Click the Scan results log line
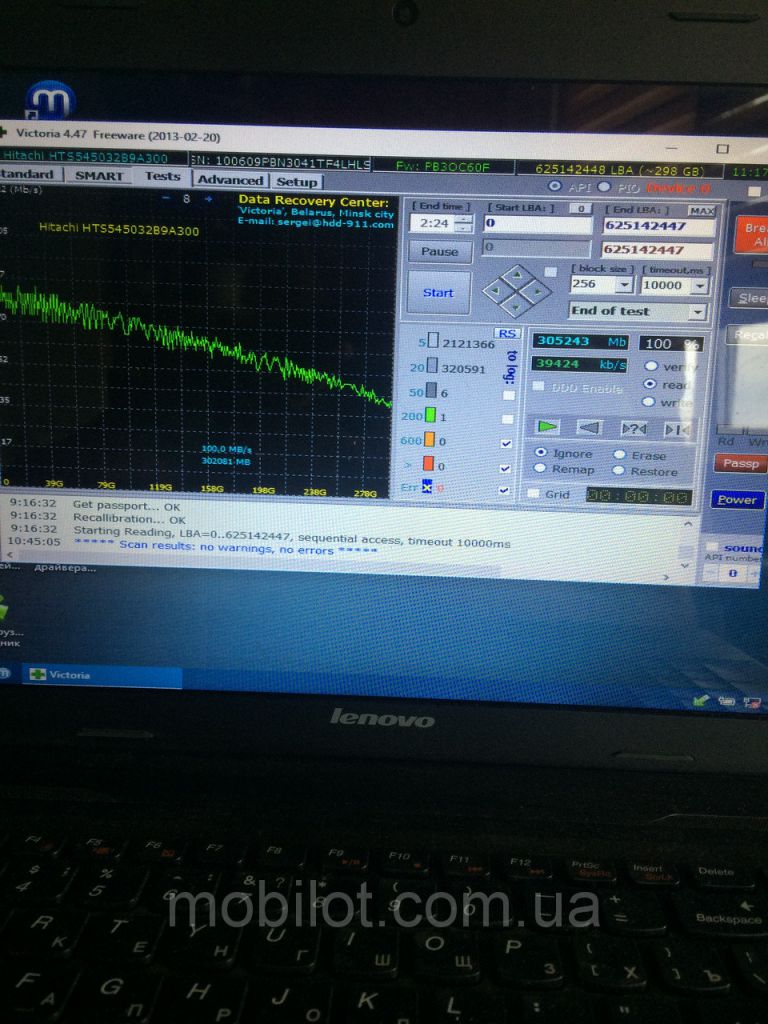The height and width of the screenshot is (1024, 768). click(225, 547)
